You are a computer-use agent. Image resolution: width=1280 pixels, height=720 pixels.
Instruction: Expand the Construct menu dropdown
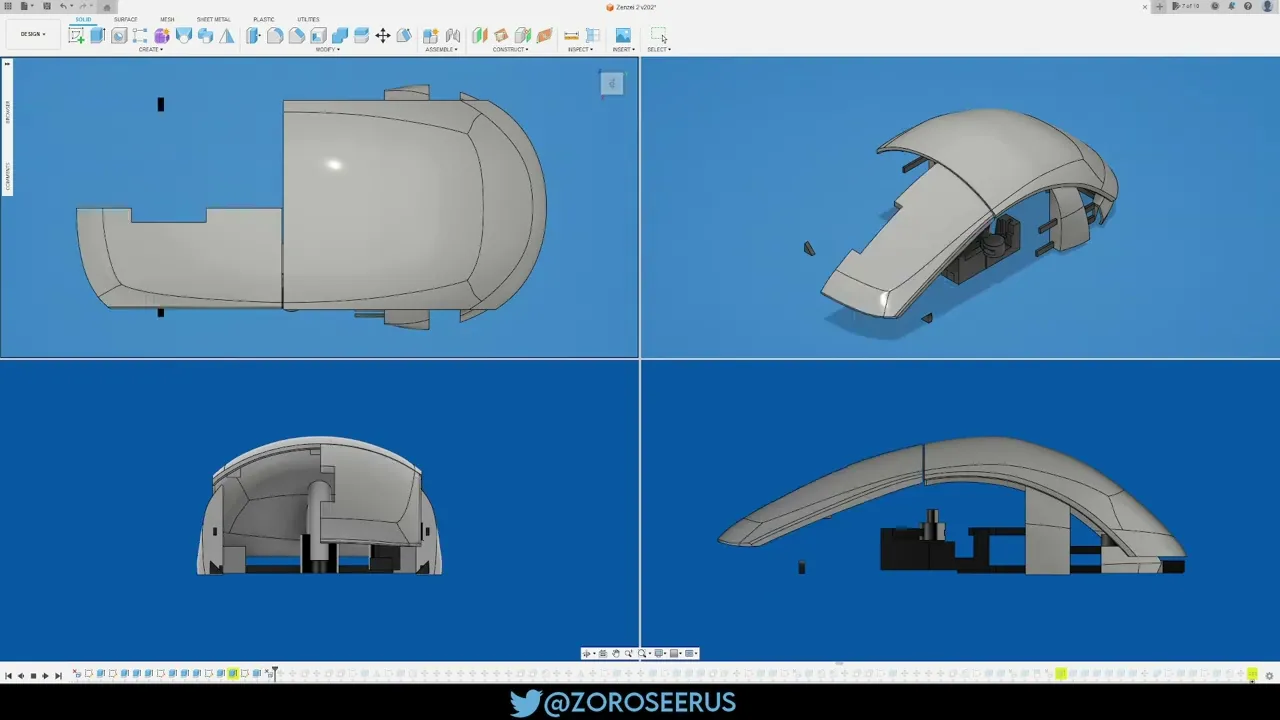point(510,49)
